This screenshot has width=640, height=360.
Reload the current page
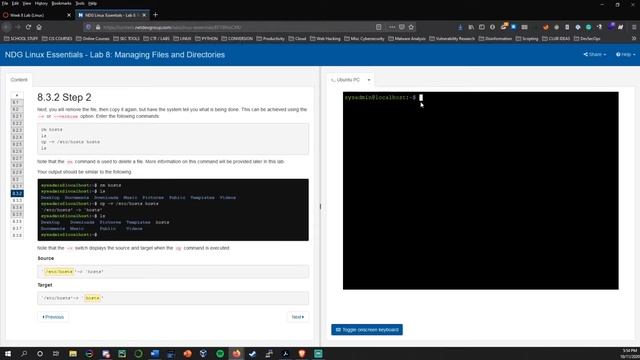(x=28, y=27)
